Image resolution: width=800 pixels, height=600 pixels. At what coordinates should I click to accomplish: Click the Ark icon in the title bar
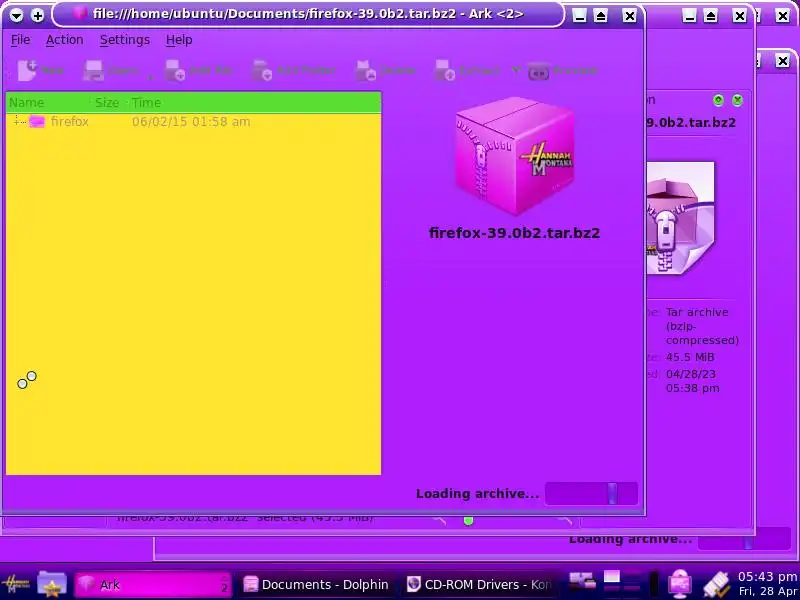[x=79, y=13]
